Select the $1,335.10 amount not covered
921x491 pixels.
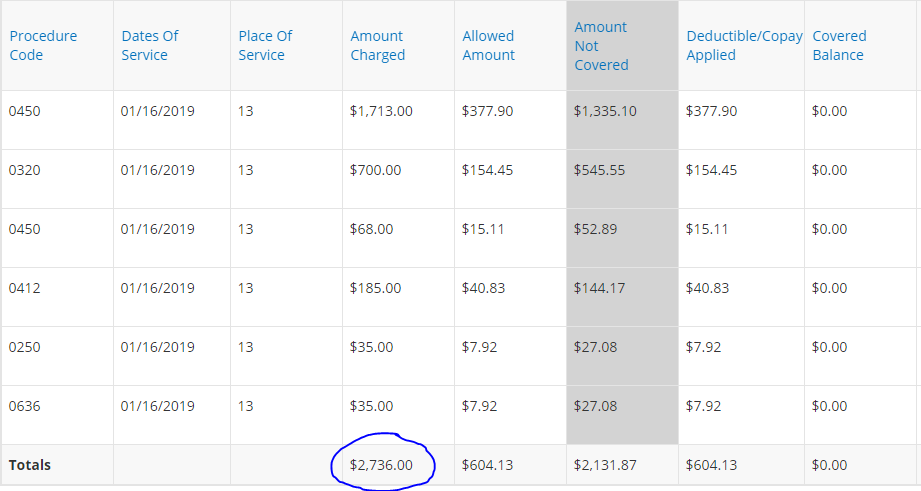coord(605,111)
